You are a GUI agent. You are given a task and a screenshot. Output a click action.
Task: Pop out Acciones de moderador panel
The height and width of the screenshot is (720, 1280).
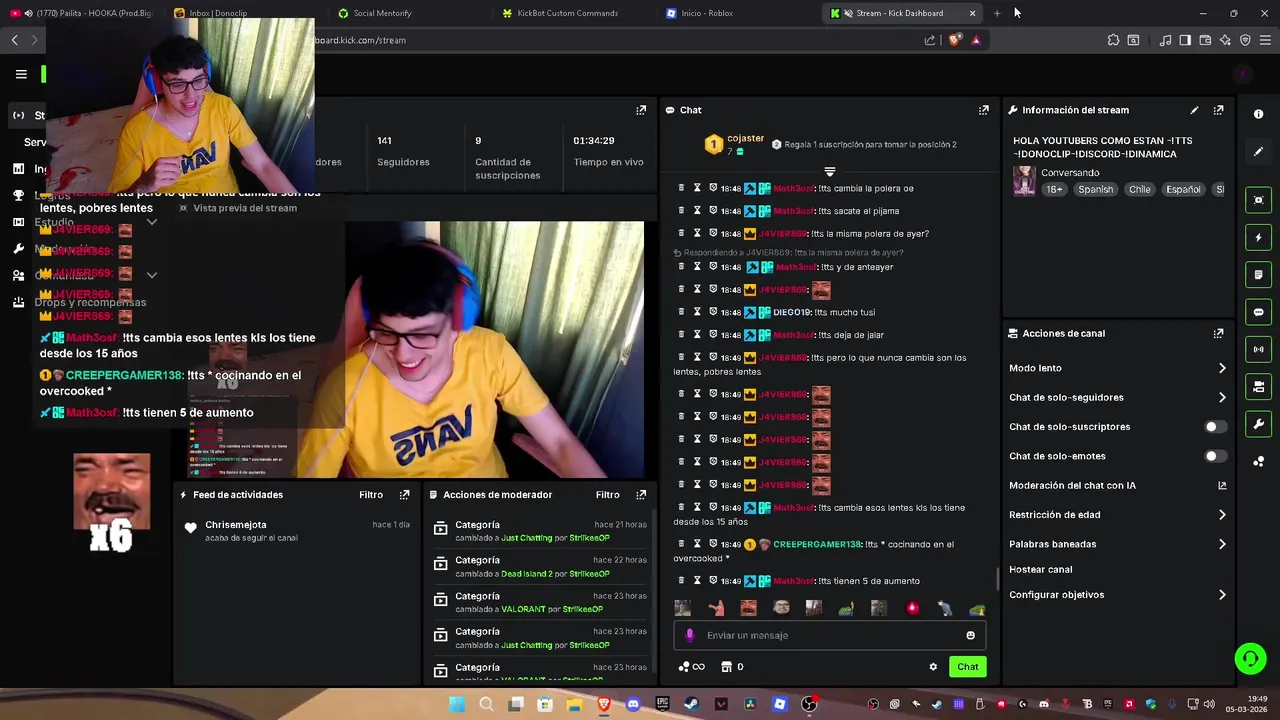641,495
